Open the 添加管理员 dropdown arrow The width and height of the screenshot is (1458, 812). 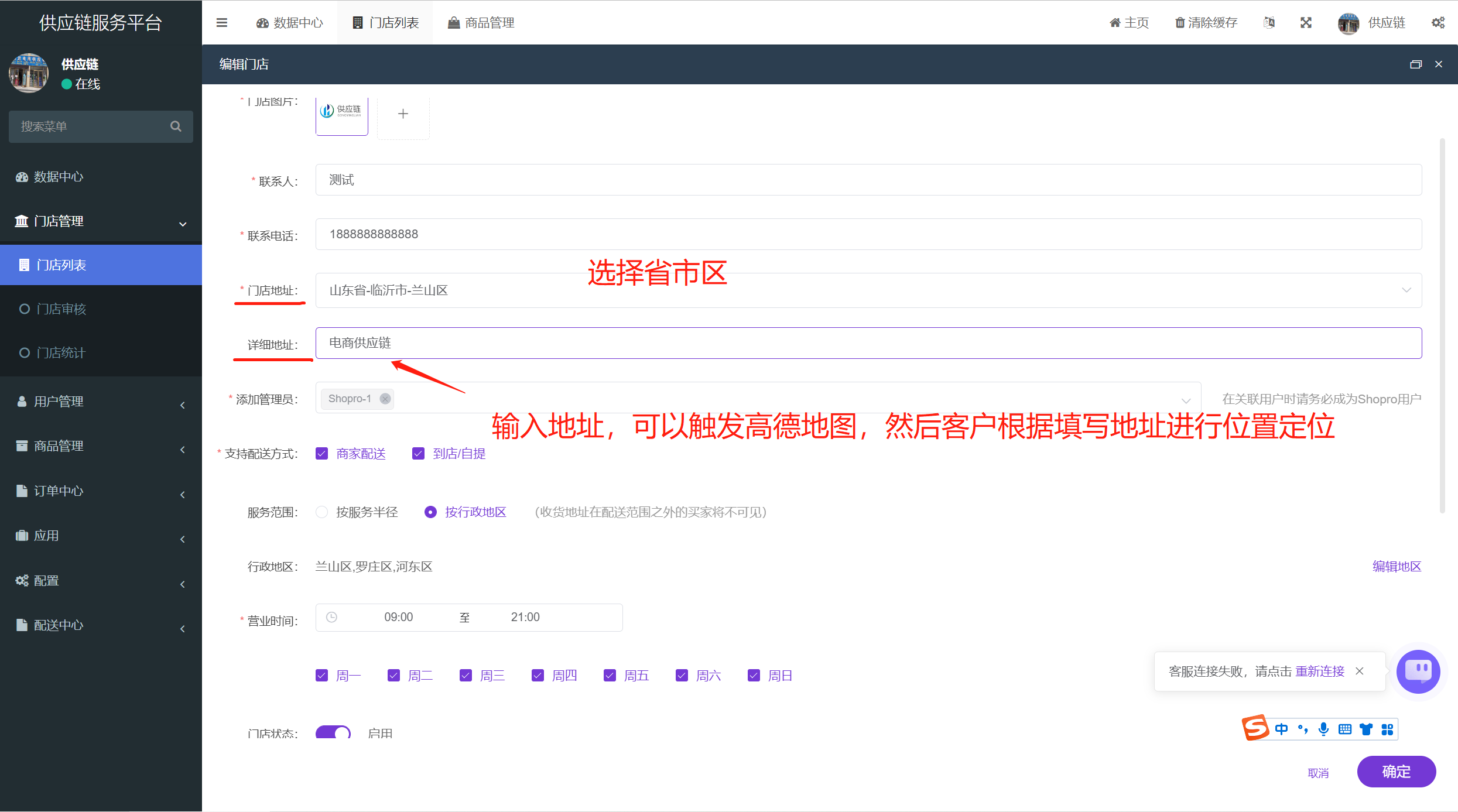[x=1186, y=400]
